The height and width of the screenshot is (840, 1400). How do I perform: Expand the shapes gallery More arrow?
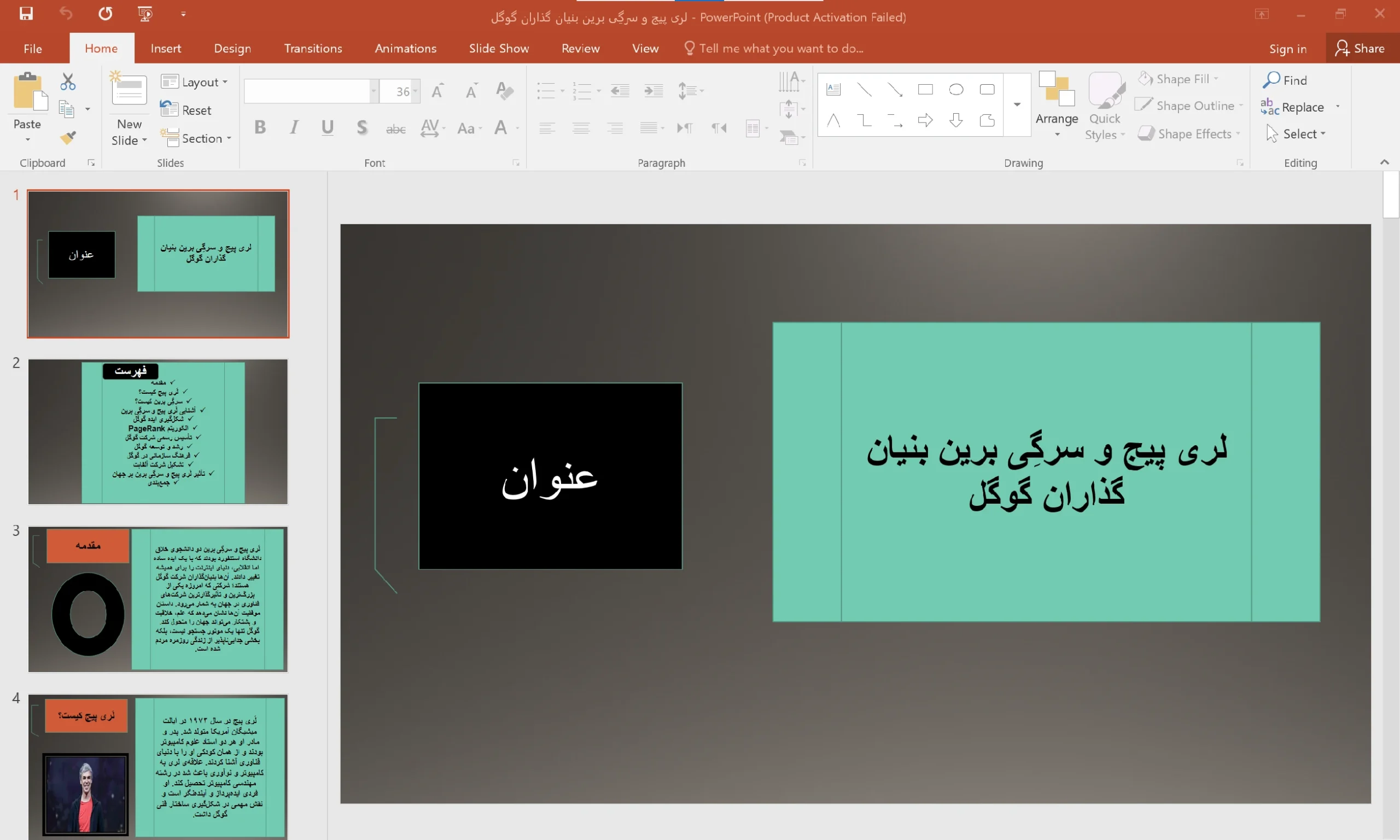coord(1017,104)
